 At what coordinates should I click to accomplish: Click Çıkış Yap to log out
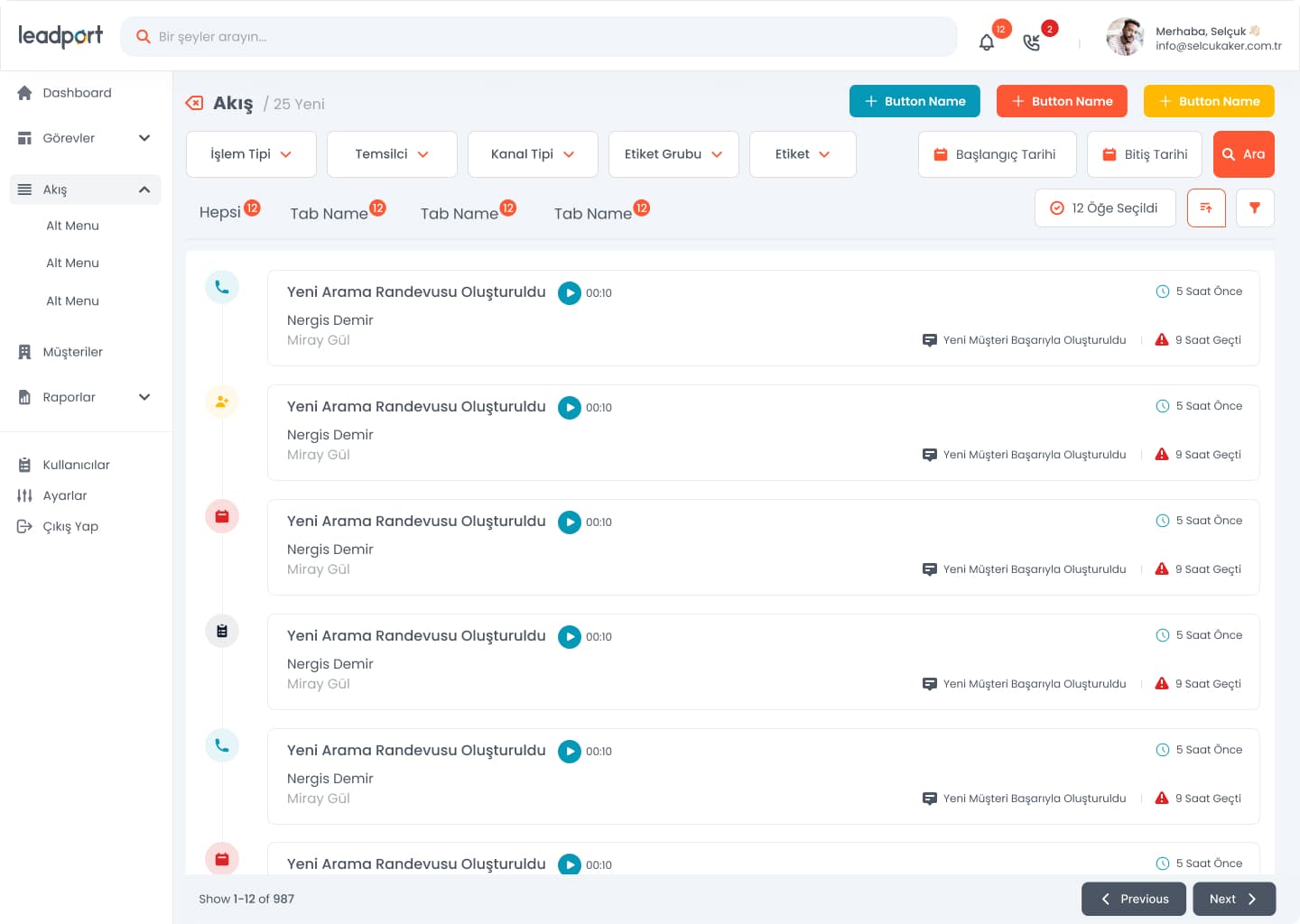pyautogui.click(x=58, y=526)
